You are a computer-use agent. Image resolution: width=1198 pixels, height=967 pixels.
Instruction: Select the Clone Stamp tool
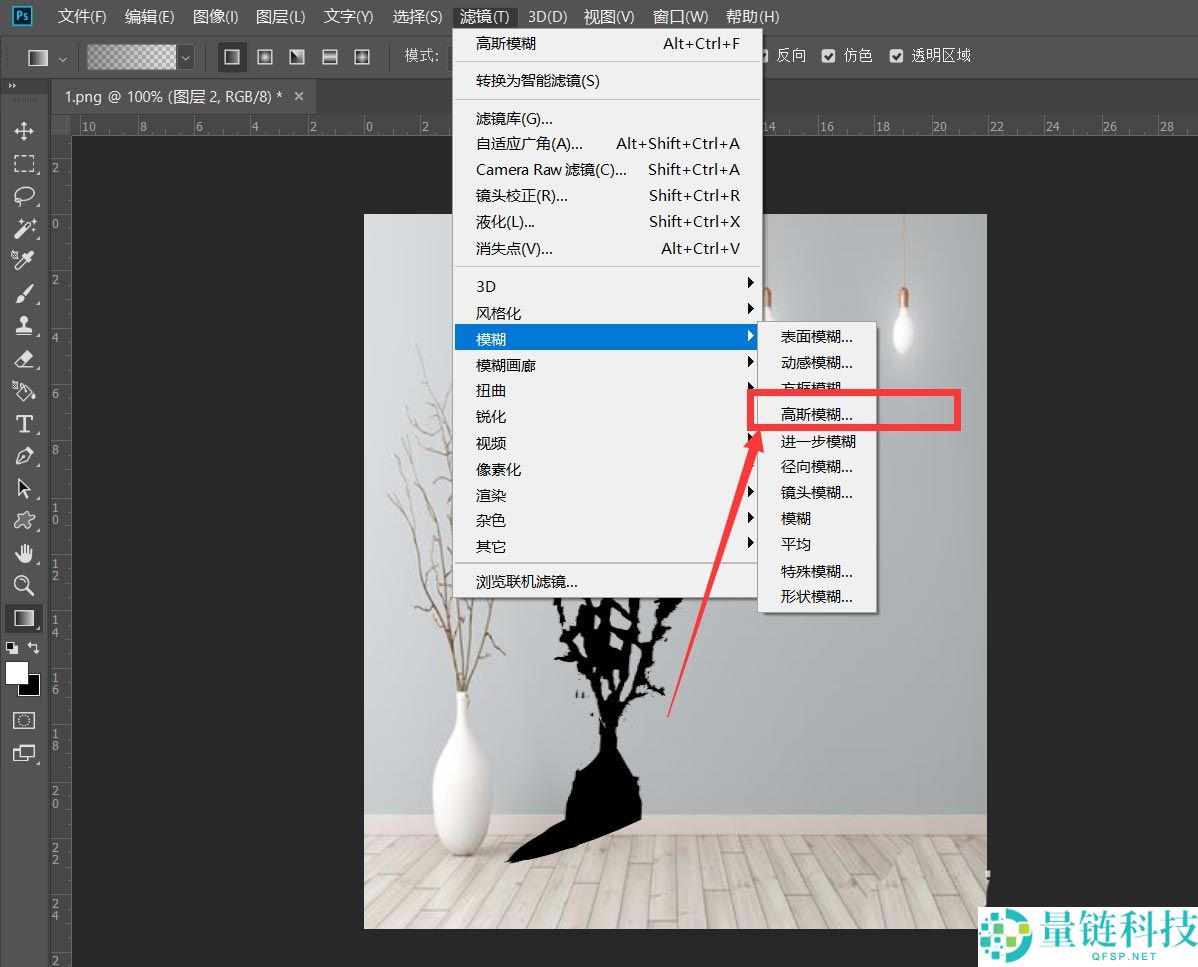click(24, 326)
